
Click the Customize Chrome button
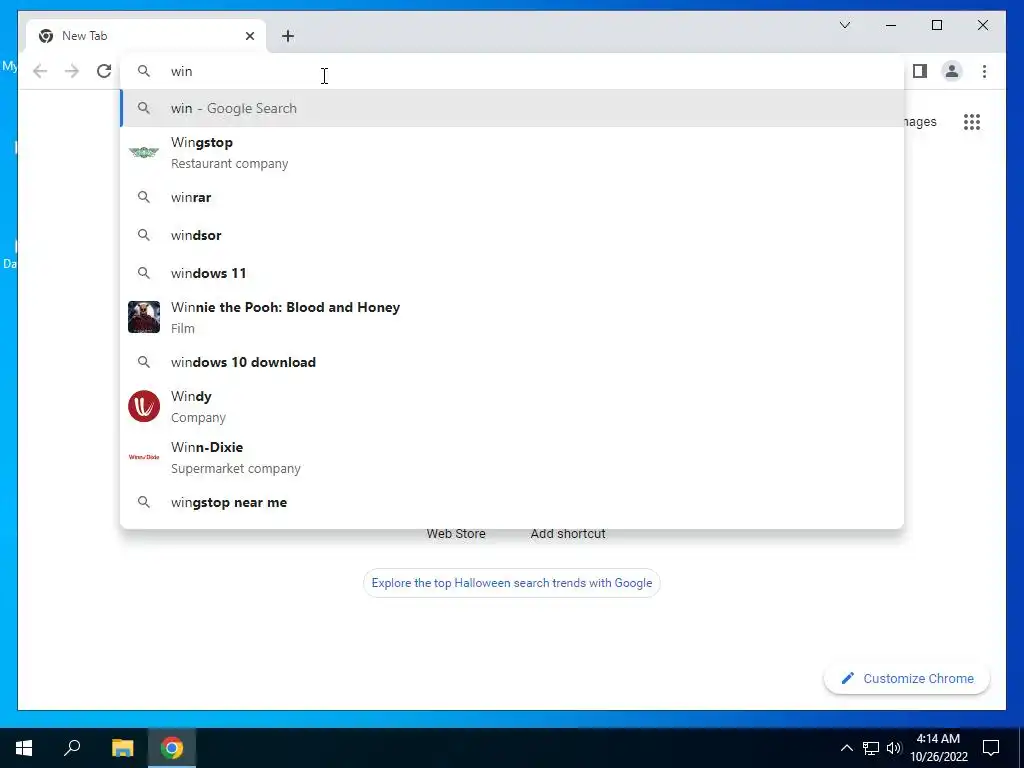tap(906, 679)
